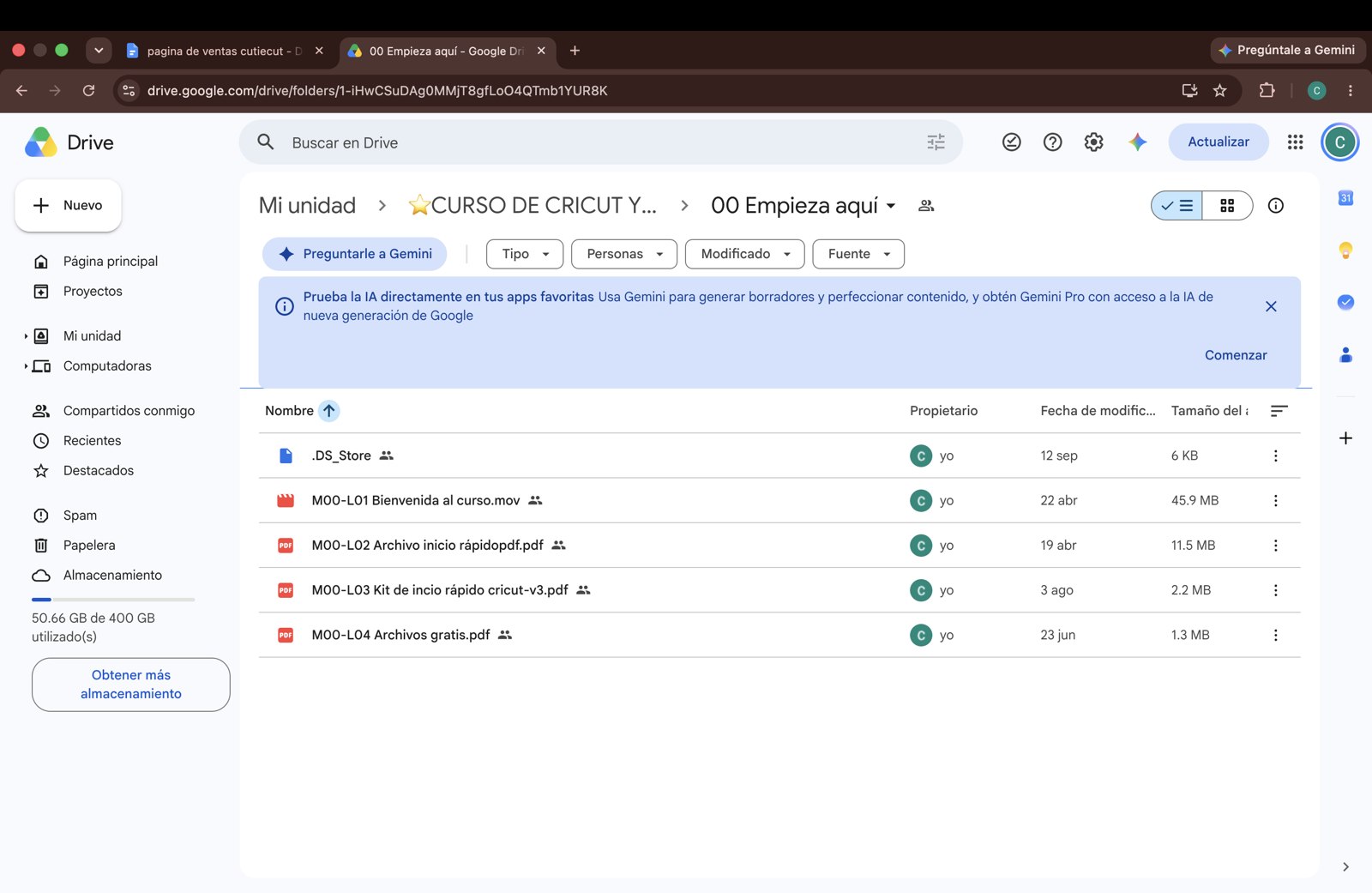The width and height of the screenshot is (1372, 893).
Task: Open the Google Drive settings gear
Action: (x=1093, y=142)
